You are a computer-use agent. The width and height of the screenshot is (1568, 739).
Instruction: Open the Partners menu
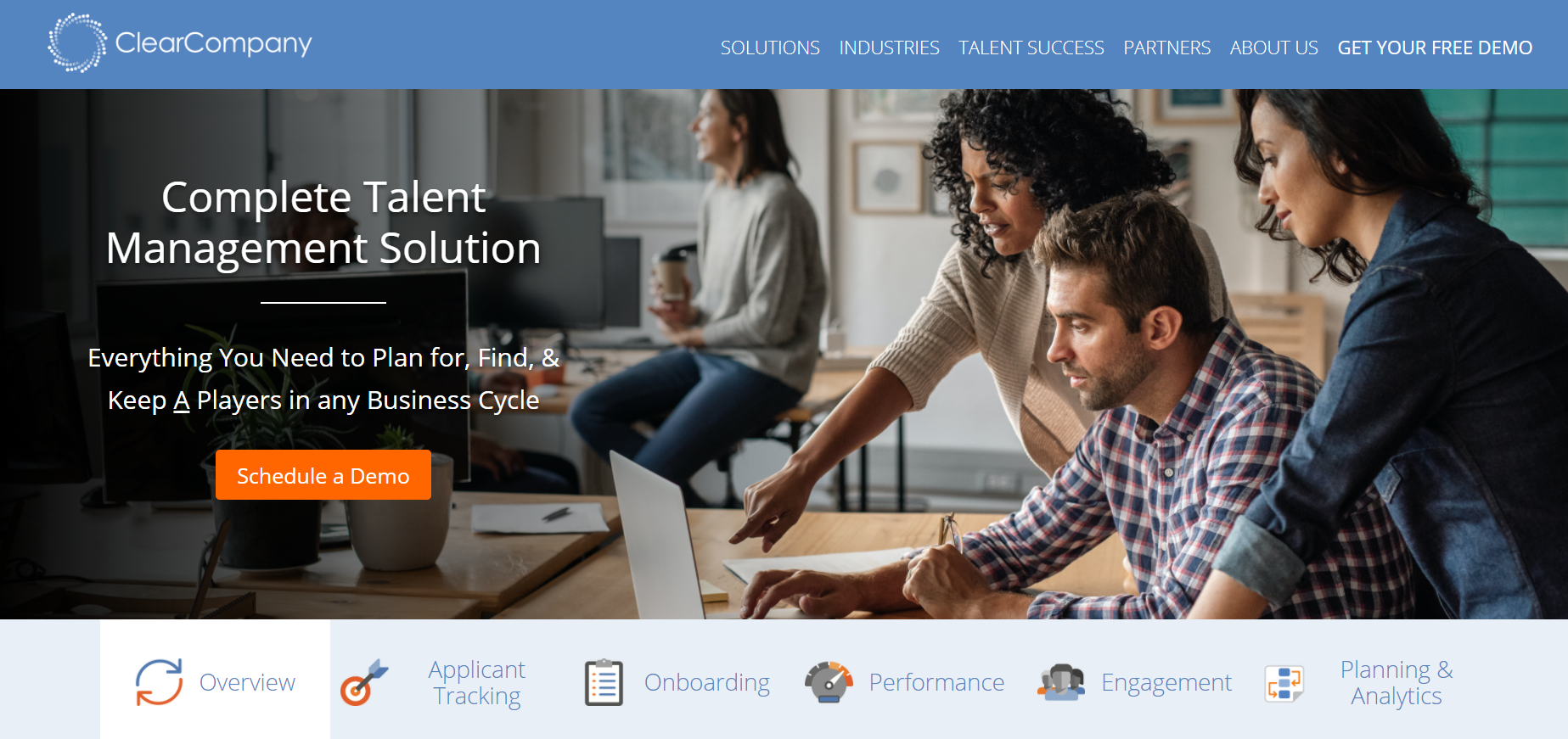click(1166, 48)
